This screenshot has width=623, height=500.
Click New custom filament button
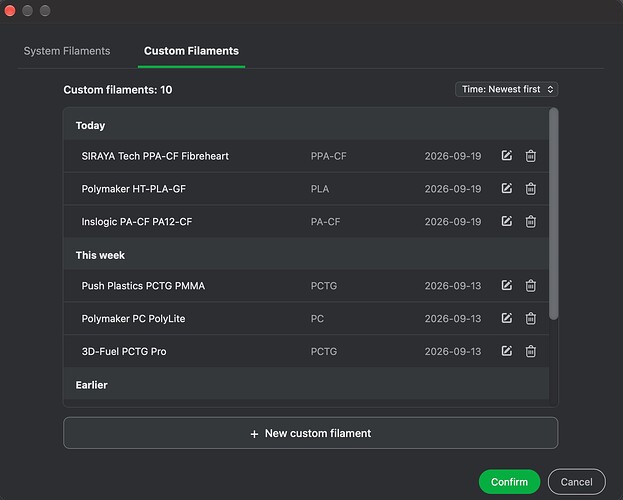pos(311,433)
